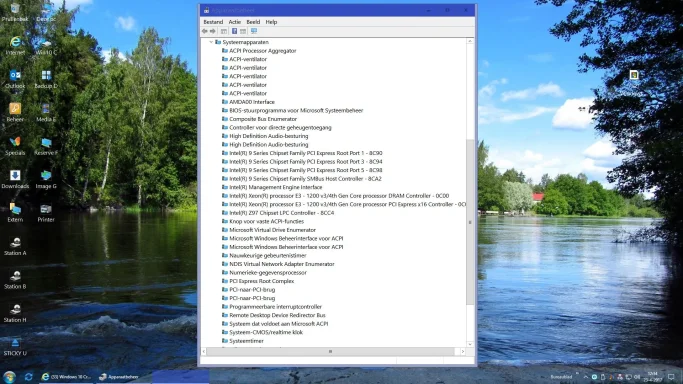This screenshot has width=683, height=384.
Task: Select Microsoft Virtual Drive Enumerator
Action: point(272,230)
